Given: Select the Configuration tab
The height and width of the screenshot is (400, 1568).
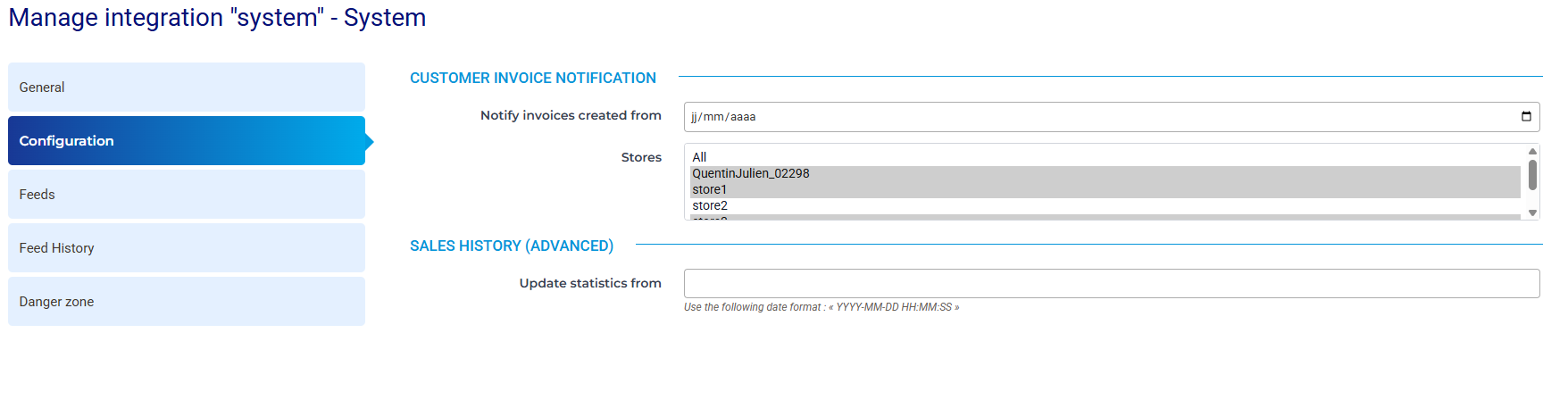Looking at the screenshot, I should [187, 140].
